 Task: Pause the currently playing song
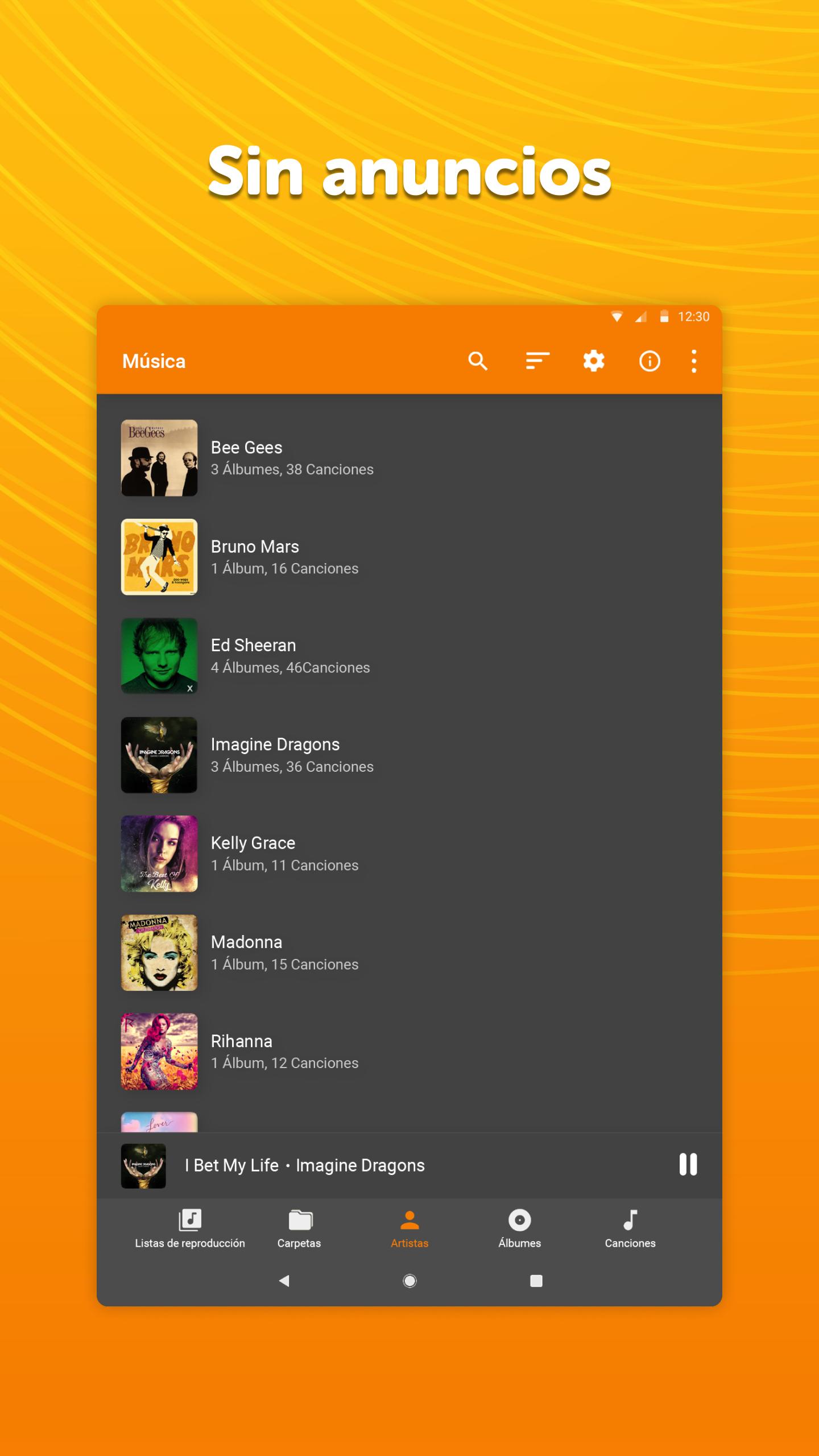click(688, 1165)
